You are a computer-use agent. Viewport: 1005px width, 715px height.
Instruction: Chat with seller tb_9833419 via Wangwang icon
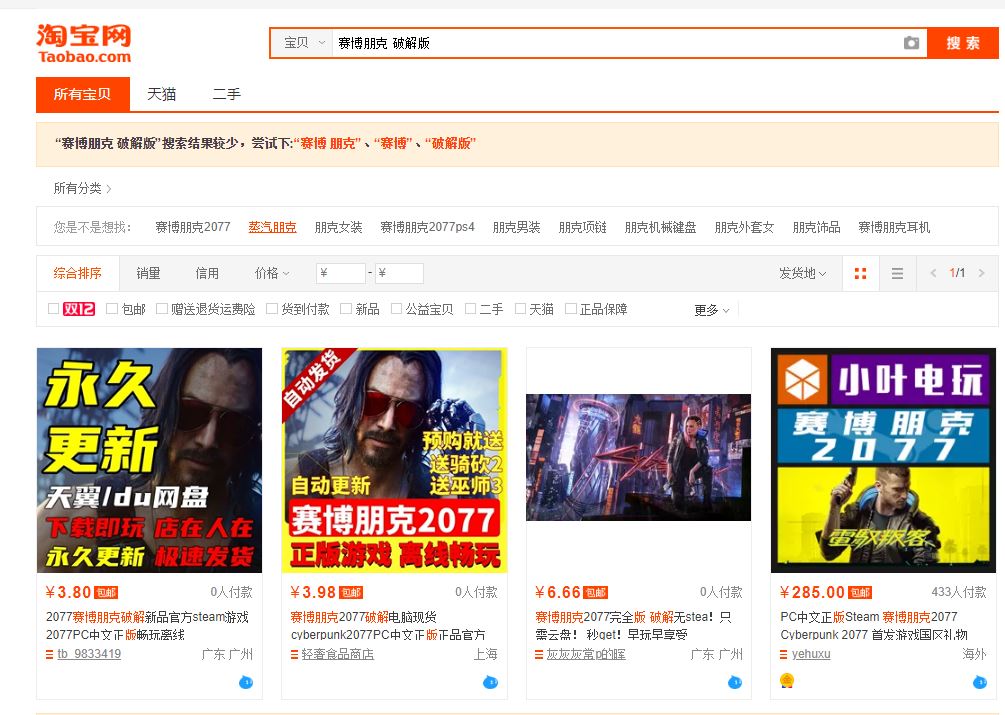click(x=245, y=682)
